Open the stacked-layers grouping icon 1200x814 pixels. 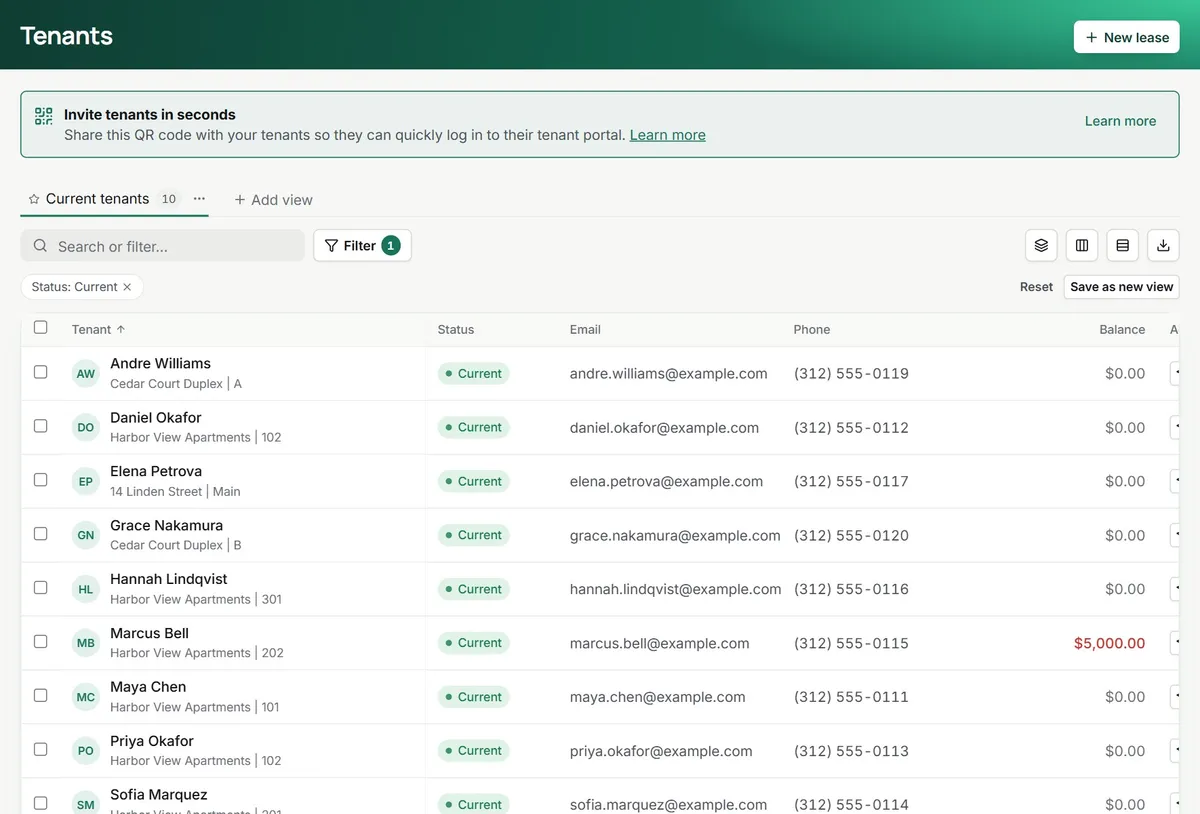point(1041,245)
